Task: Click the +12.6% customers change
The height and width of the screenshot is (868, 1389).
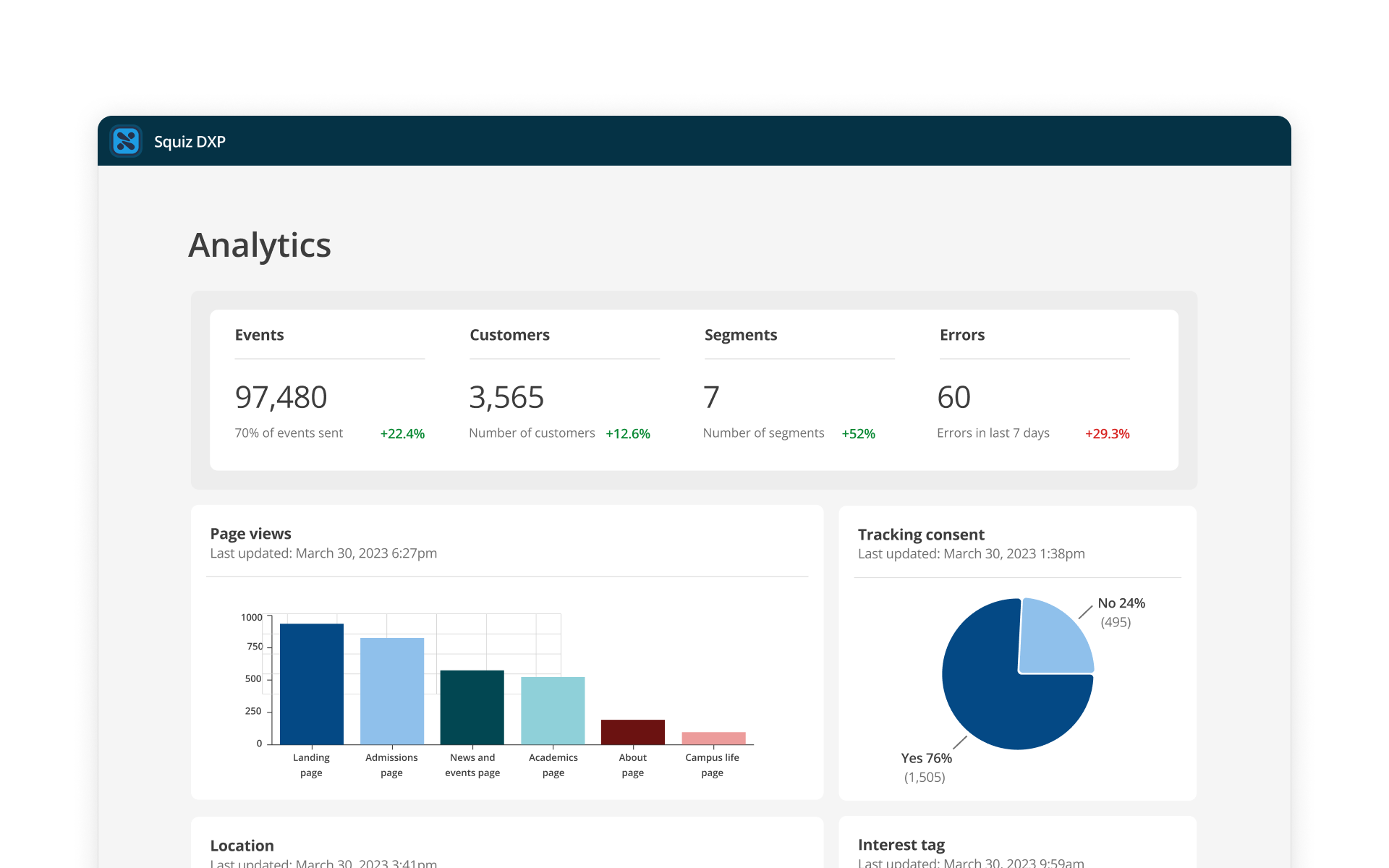Action: click(x=628, y=433)
